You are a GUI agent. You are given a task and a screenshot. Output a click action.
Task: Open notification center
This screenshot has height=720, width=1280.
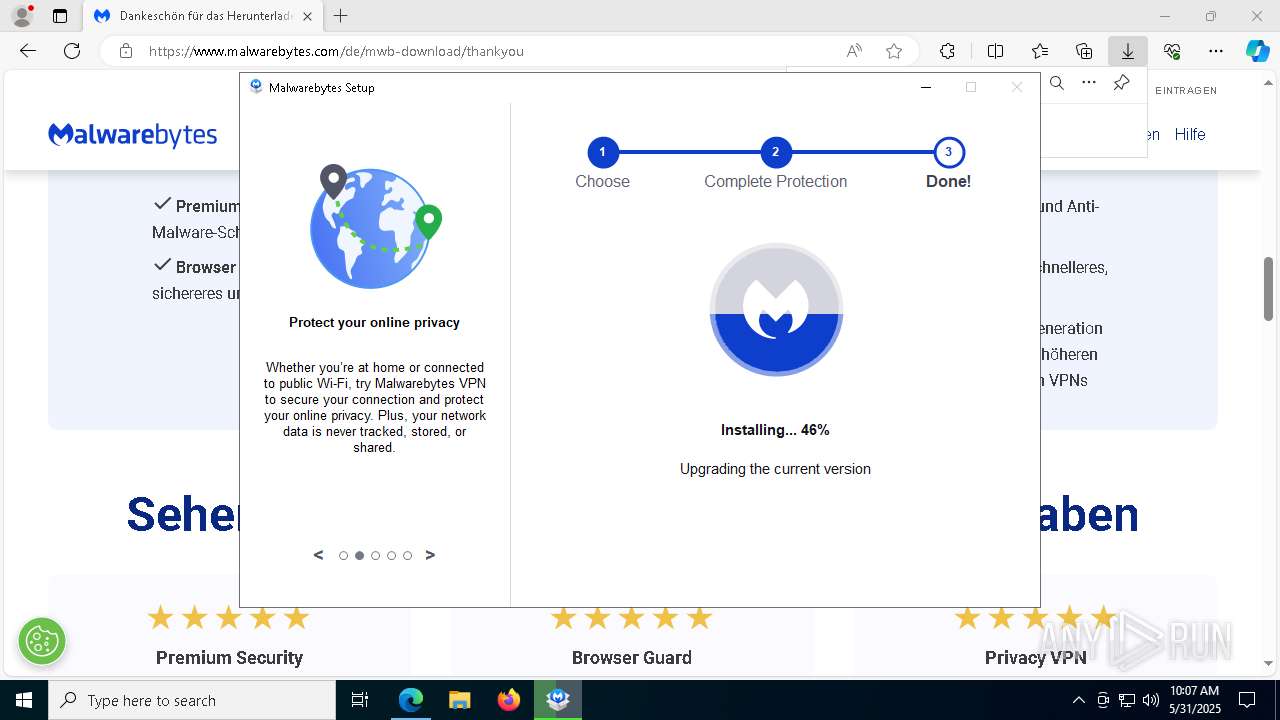pyautogui.click(x=1247, y=700)
